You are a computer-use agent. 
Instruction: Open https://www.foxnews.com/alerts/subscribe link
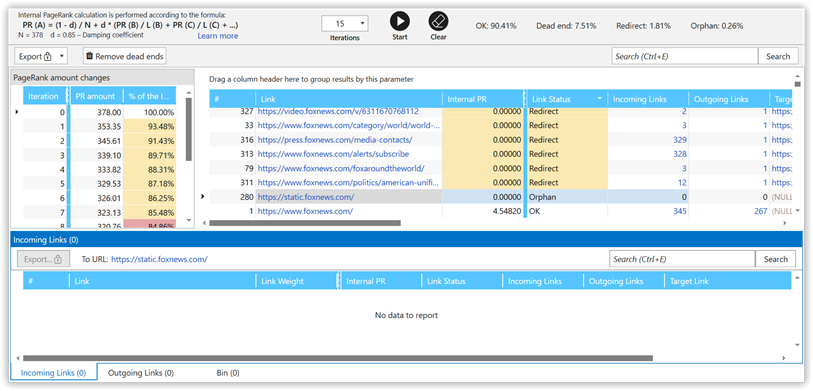coord(333,154)
